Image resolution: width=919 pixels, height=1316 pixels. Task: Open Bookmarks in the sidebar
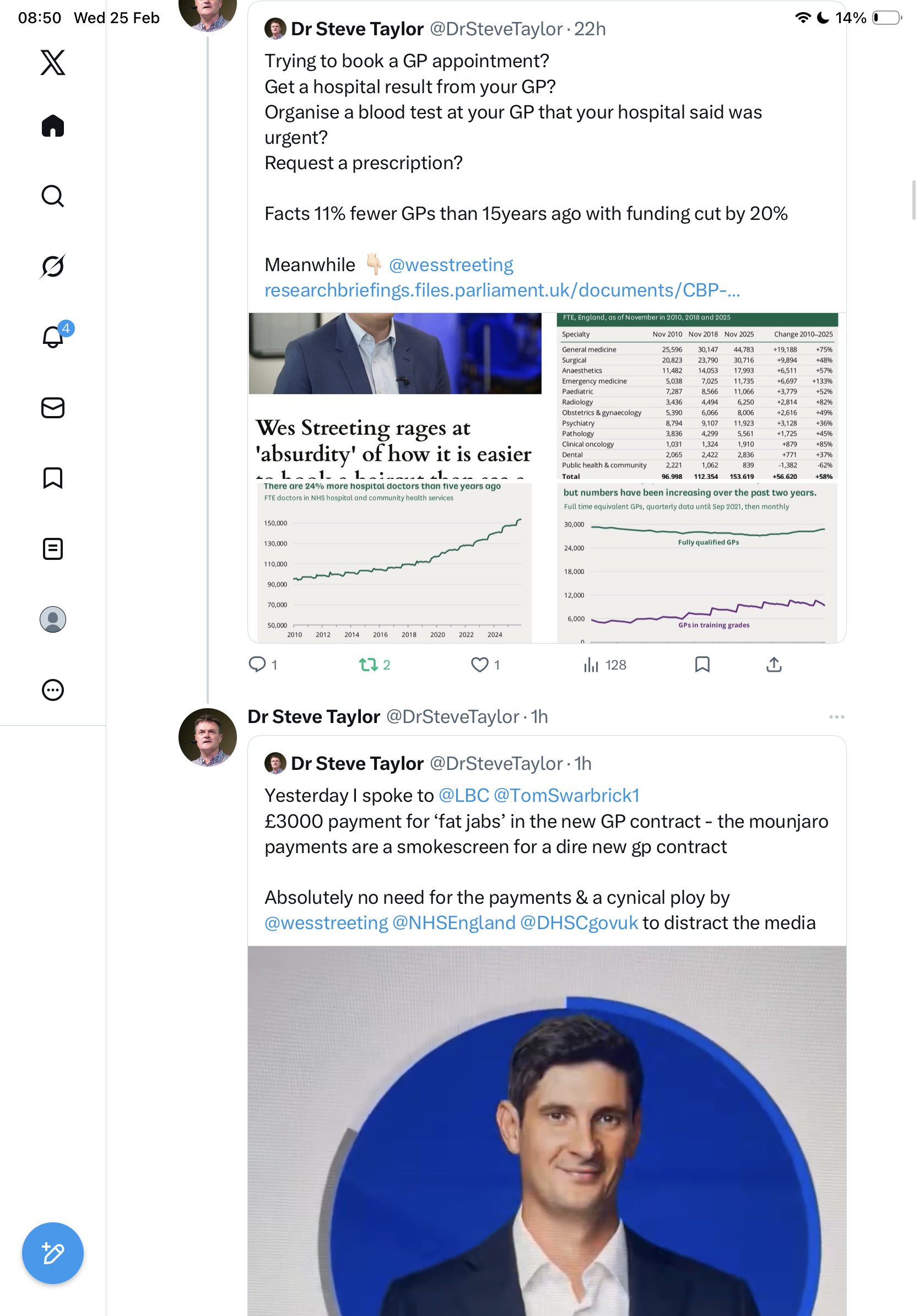click(x=53, y=478)
